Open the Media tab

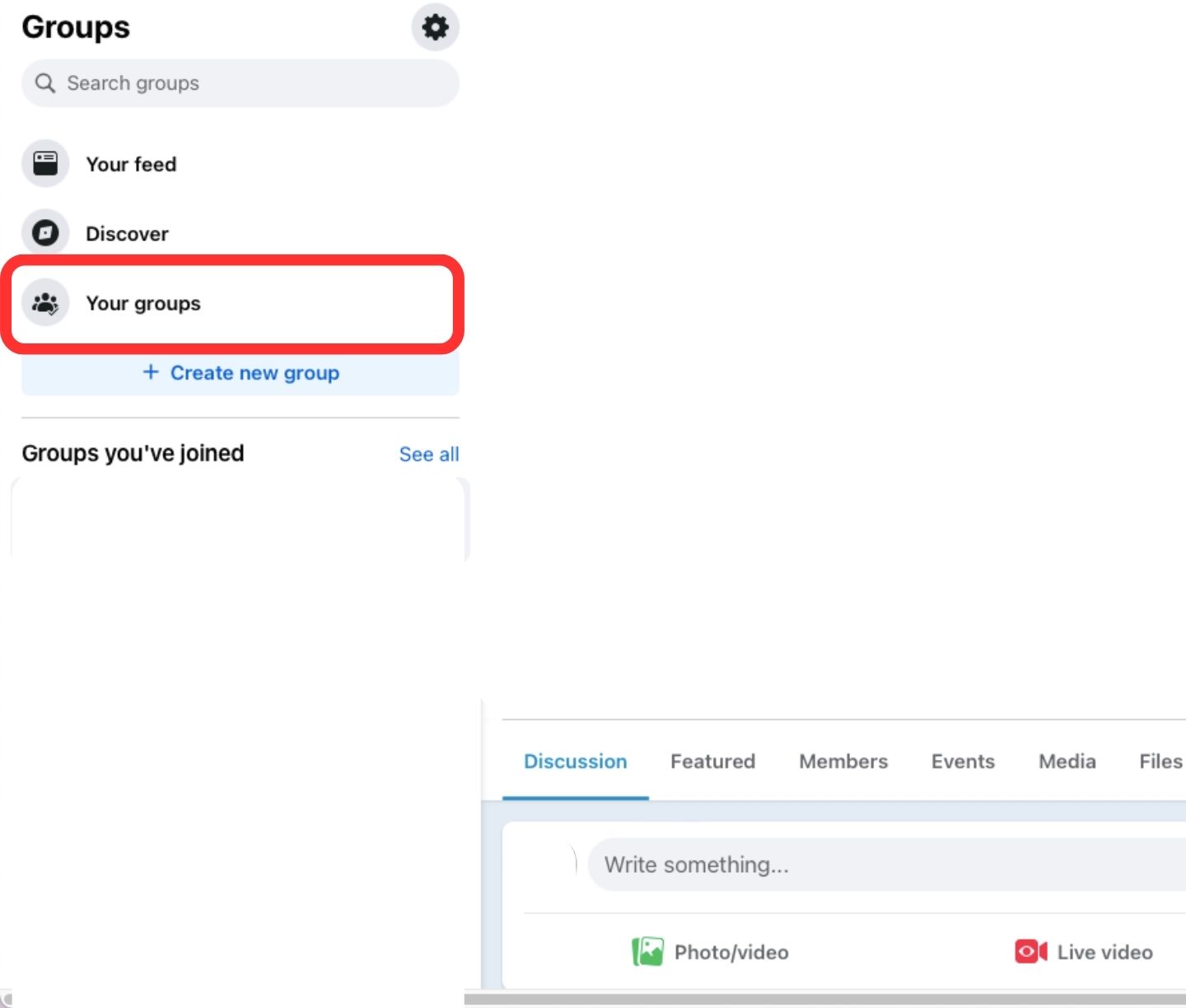1067,762
